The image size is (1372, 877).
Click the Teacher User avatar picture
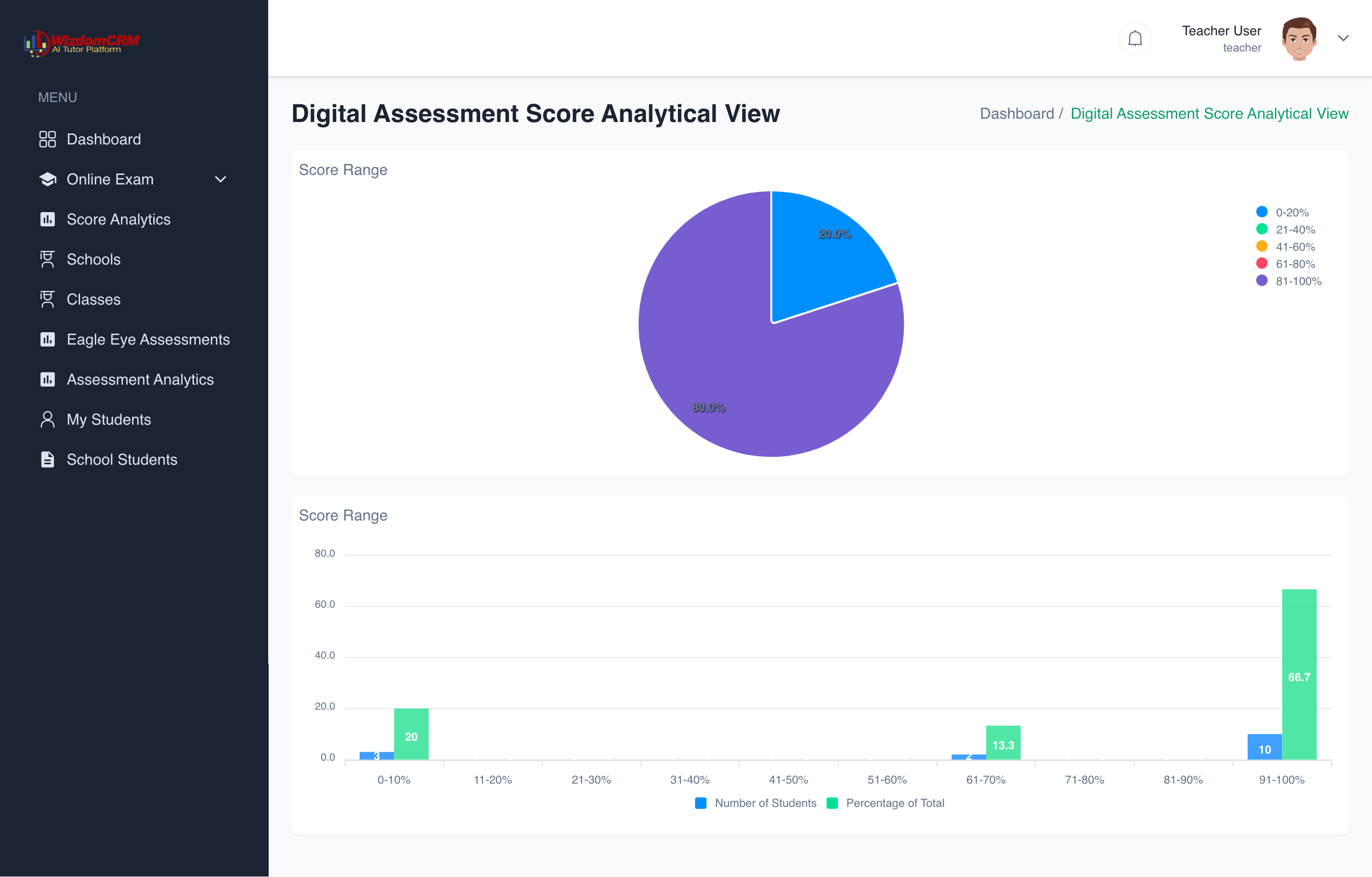coord(1299,39)
